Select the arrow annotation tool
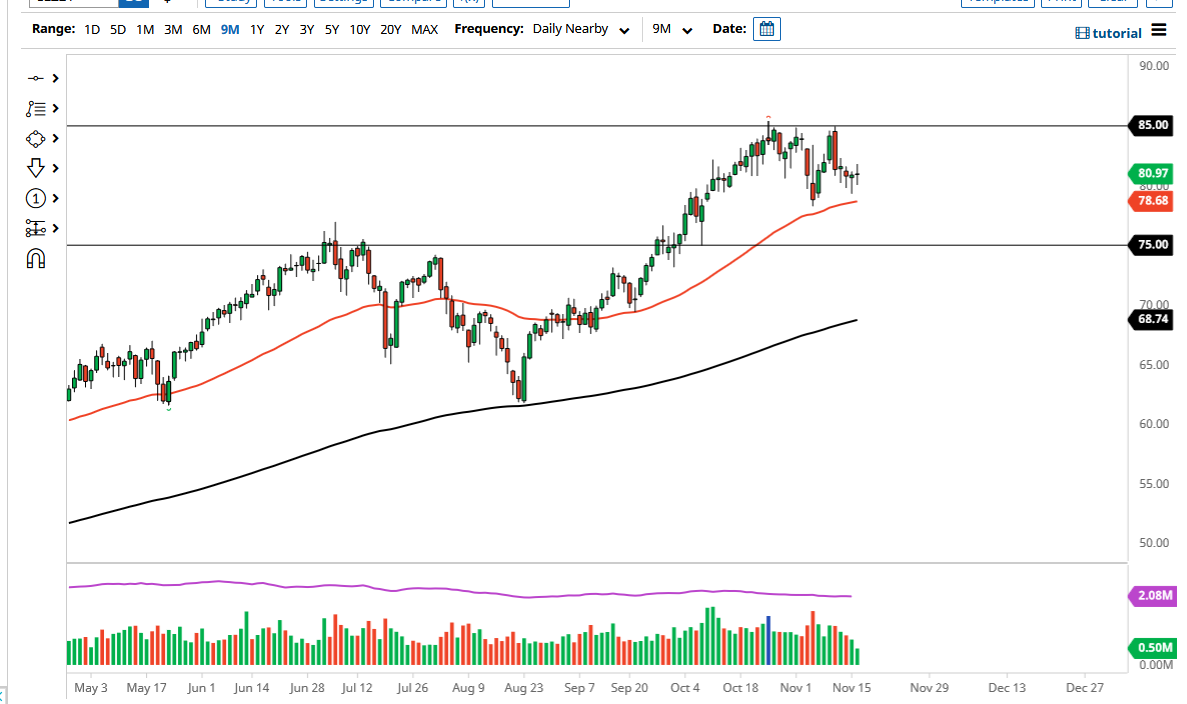Viewport: 1187px width, 704px height. click(34, 168)
